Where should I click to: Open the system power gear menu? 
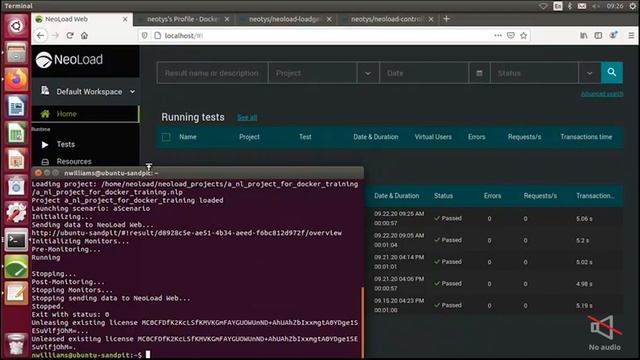(x=633, y=6)
